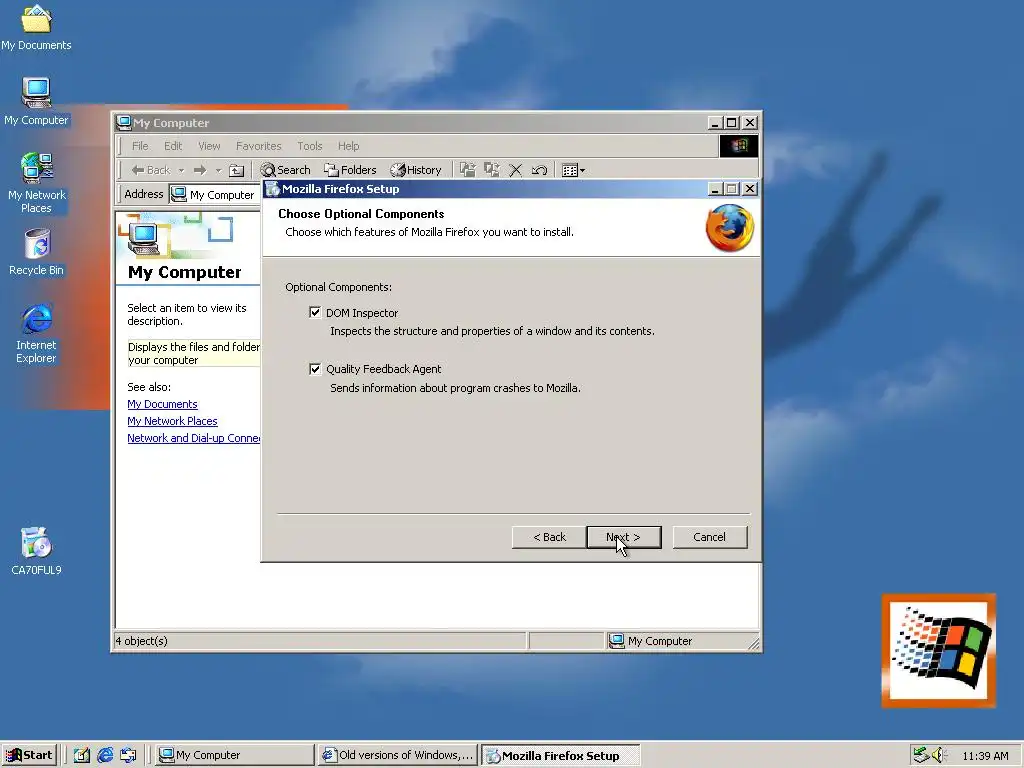Switch to My Computer taskbar button

click(x=234, y=755)
